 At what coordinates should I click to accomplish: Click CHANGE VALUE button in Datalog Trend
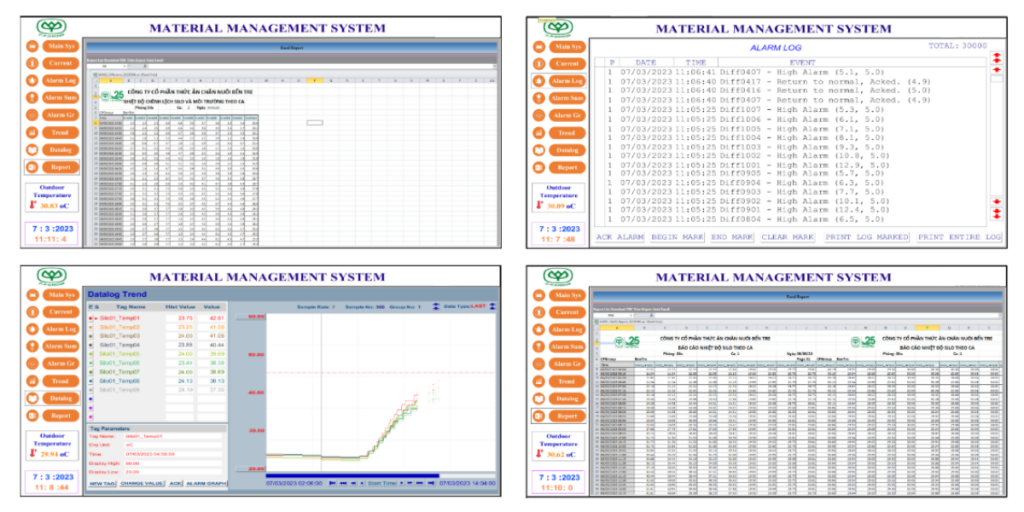pyautogui.click(x=142, y=484)
